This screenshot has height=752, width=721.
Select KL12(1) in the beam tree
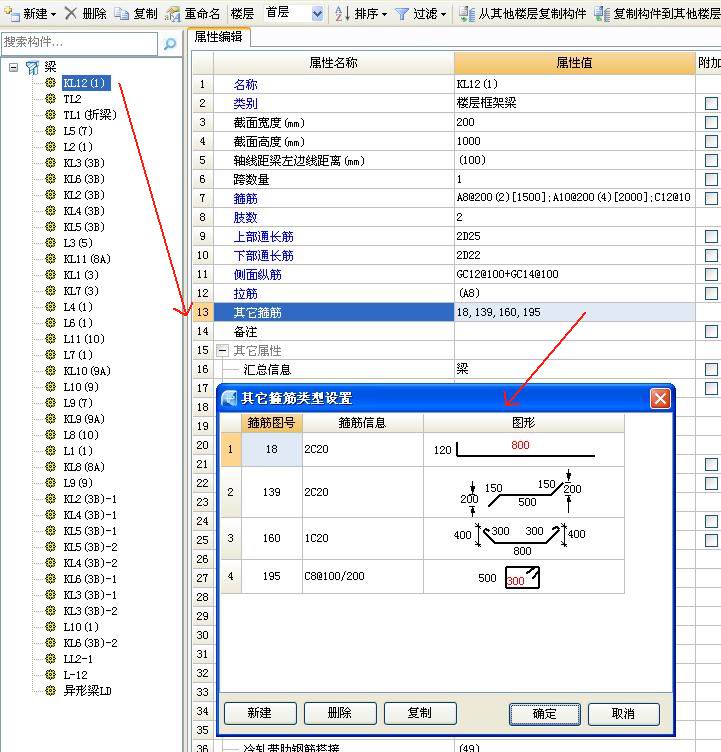(x=86, y=82)
